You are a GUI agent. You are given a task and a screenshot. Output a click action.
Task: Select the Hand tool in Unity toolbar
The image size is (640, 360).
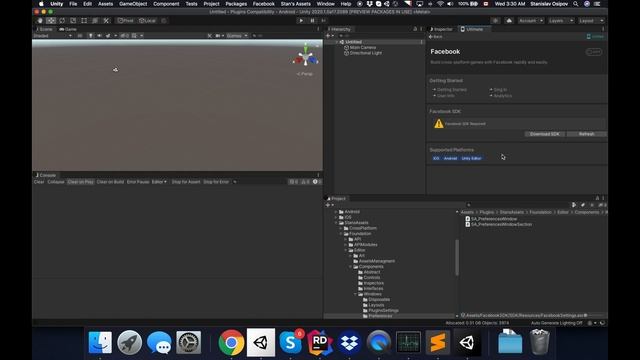click(x=40, y=20)
